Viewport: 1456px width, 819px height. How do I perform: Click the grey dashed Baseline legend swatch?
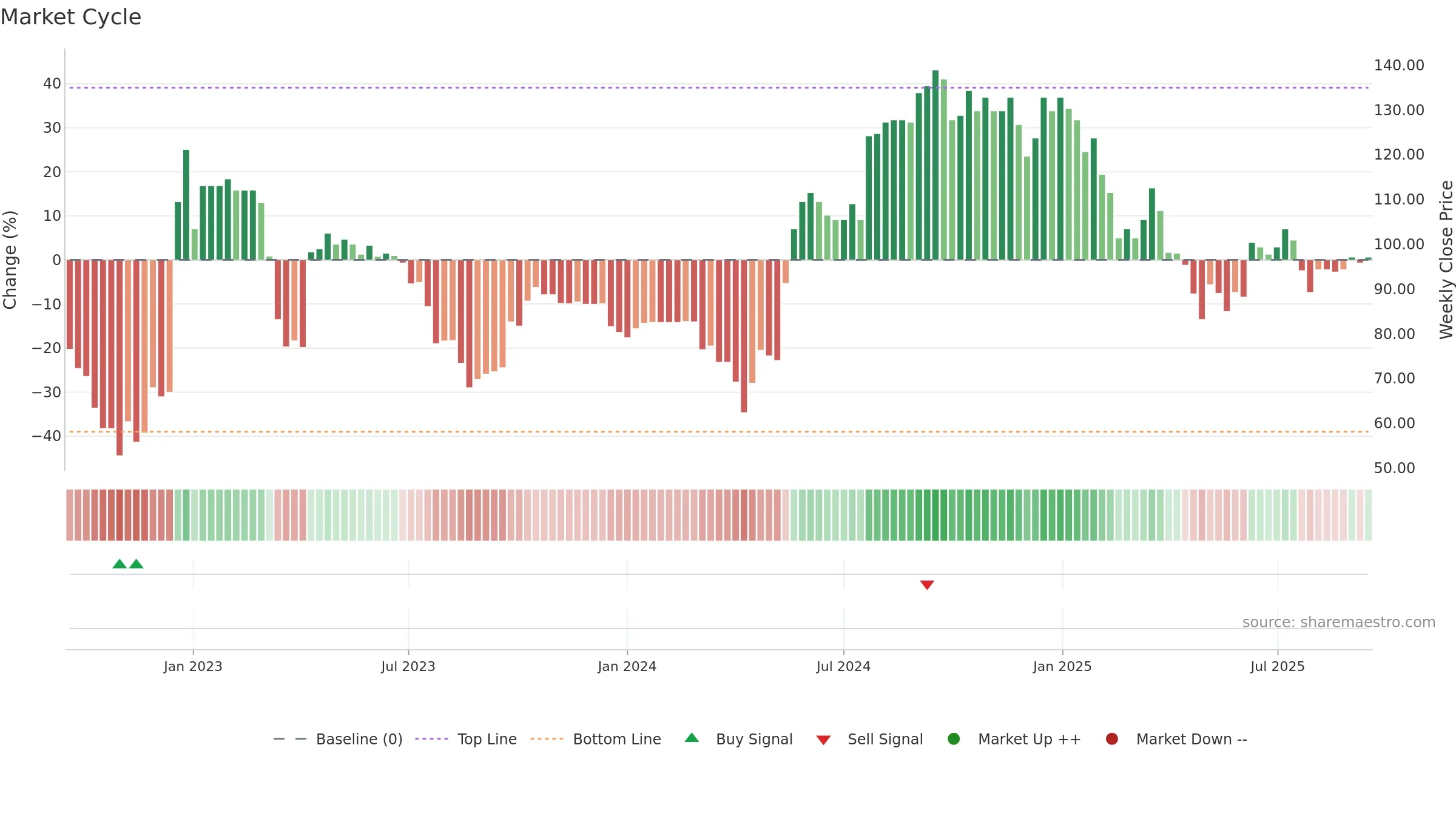290,739
